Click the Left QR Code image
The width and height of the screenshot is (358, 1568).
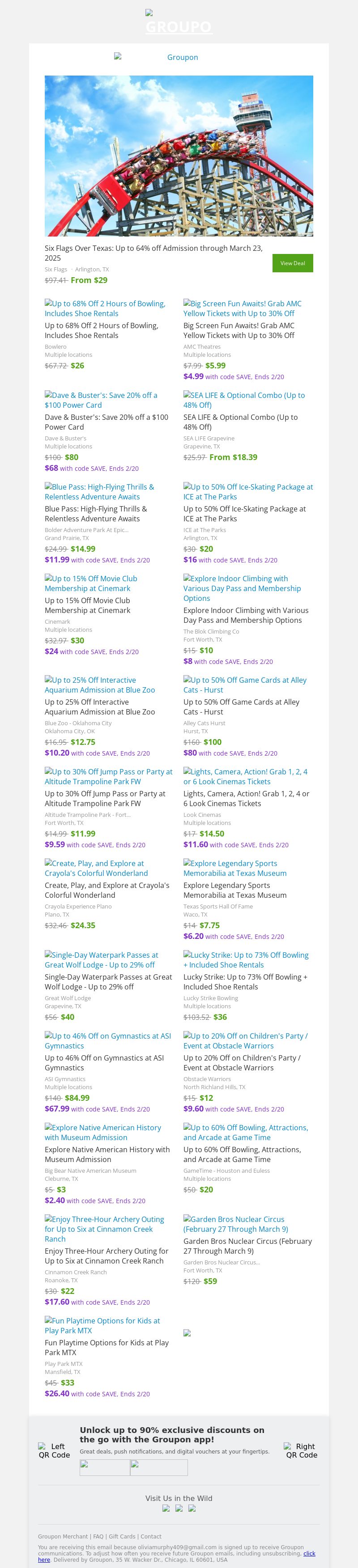click(x=54, y=1450)
